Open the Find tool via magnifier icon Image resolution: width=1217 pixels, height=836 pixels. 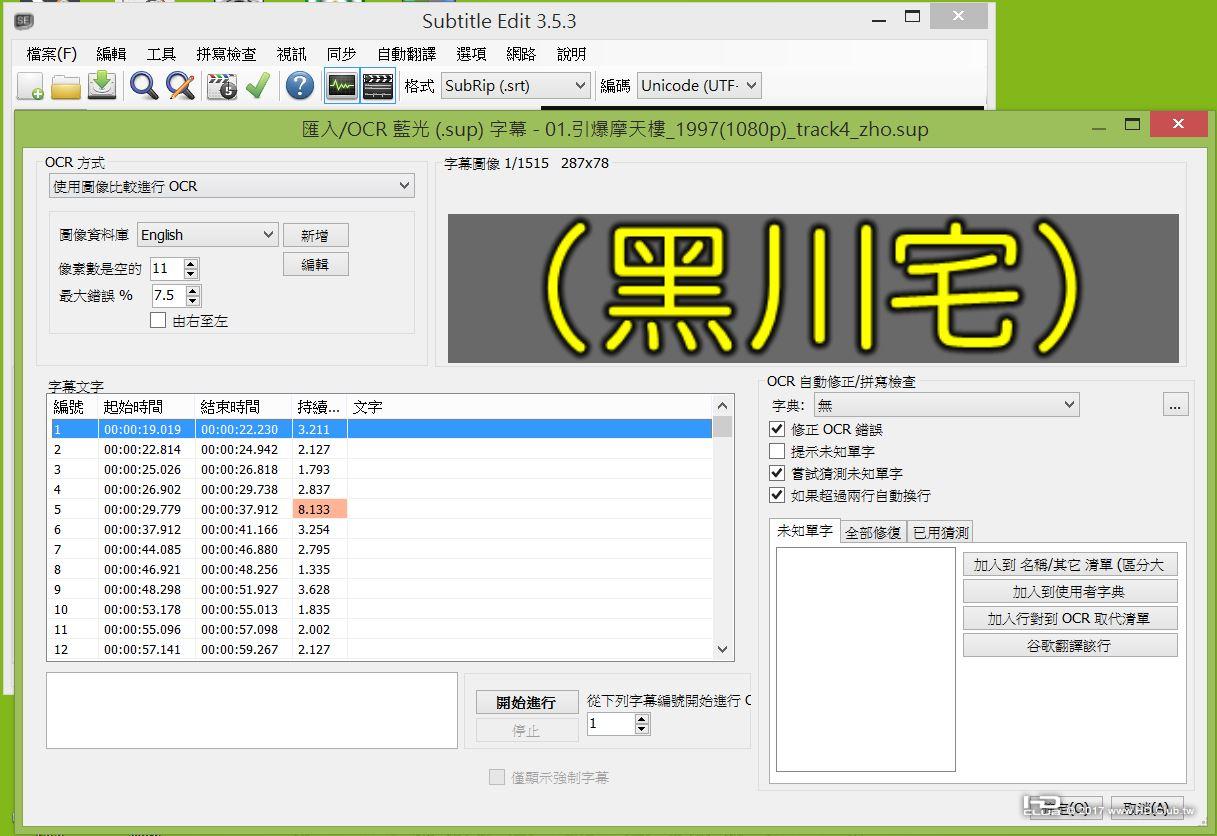pos(143,86)
